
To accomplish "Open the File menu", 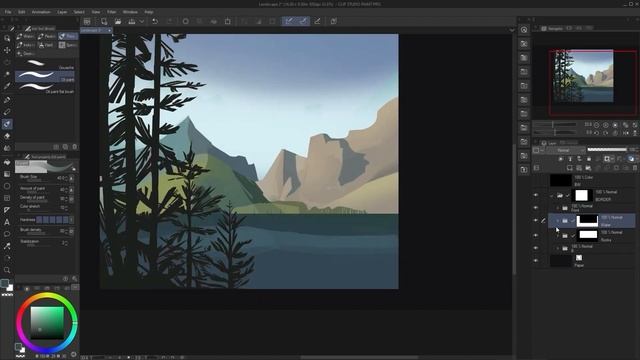I will click(x=8, y=12).
